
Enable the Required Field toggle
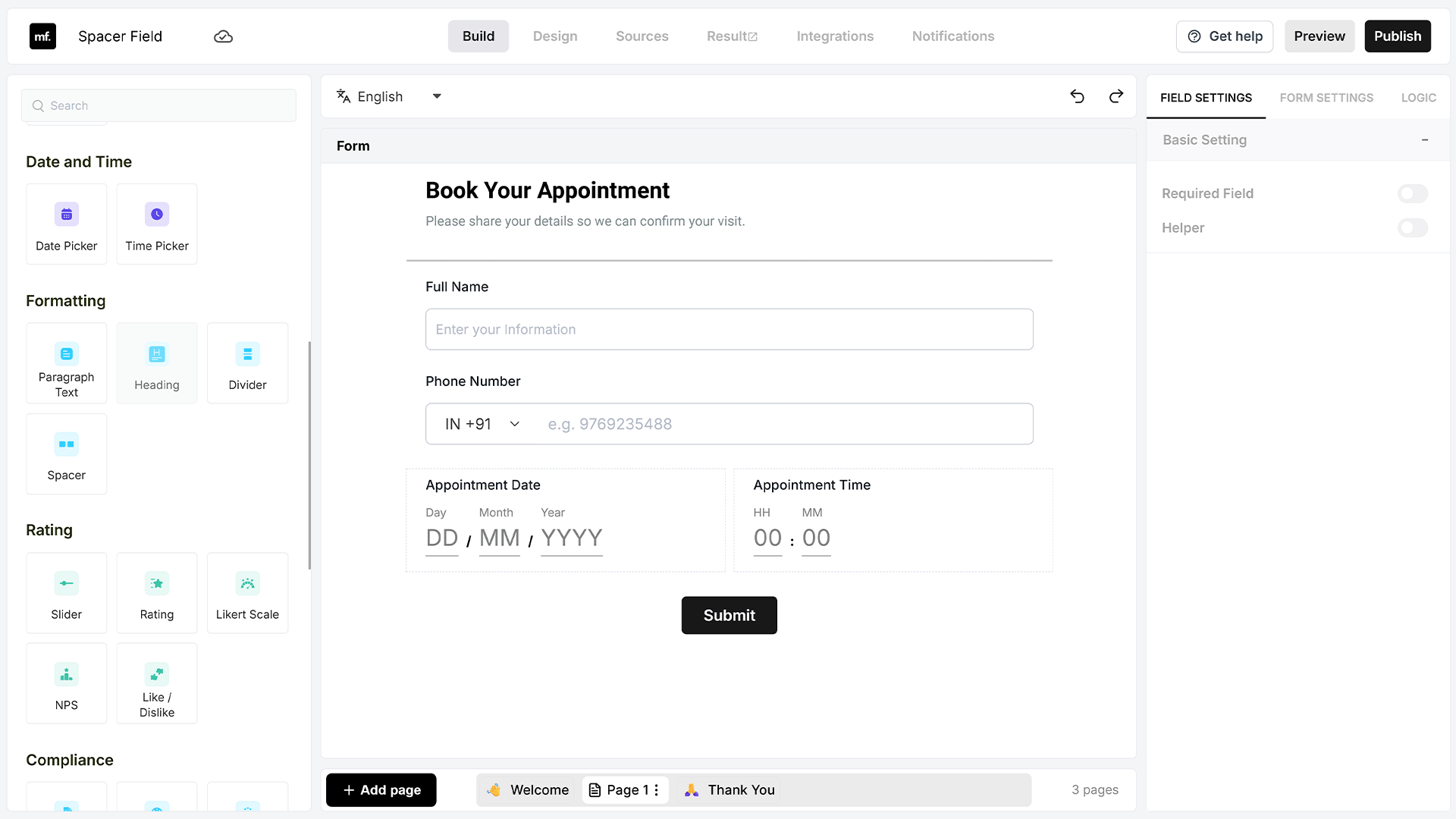[1413, 193]
